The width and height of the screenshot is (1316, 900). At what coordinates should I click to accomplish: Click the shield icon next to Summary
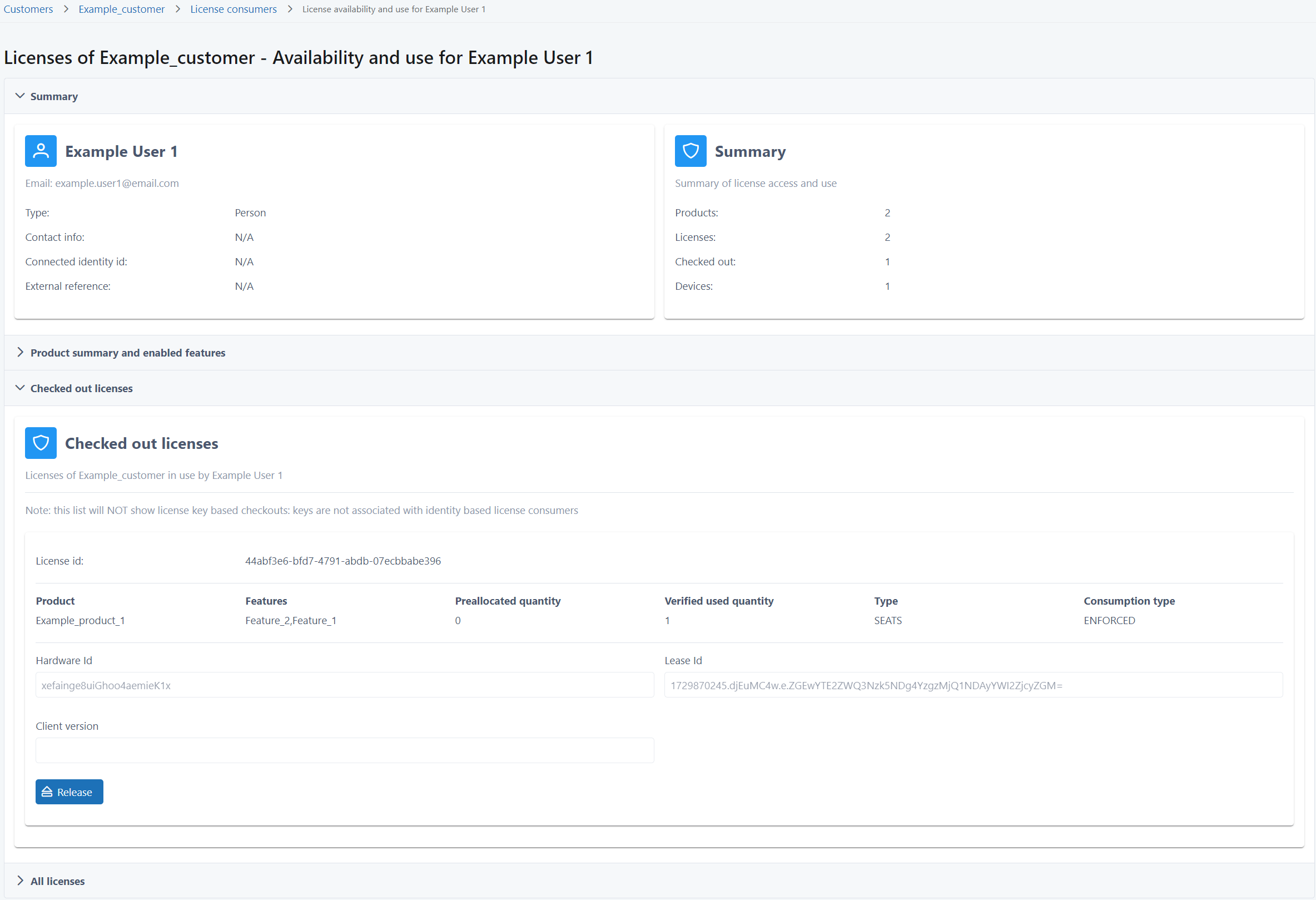tap(691, 151)
